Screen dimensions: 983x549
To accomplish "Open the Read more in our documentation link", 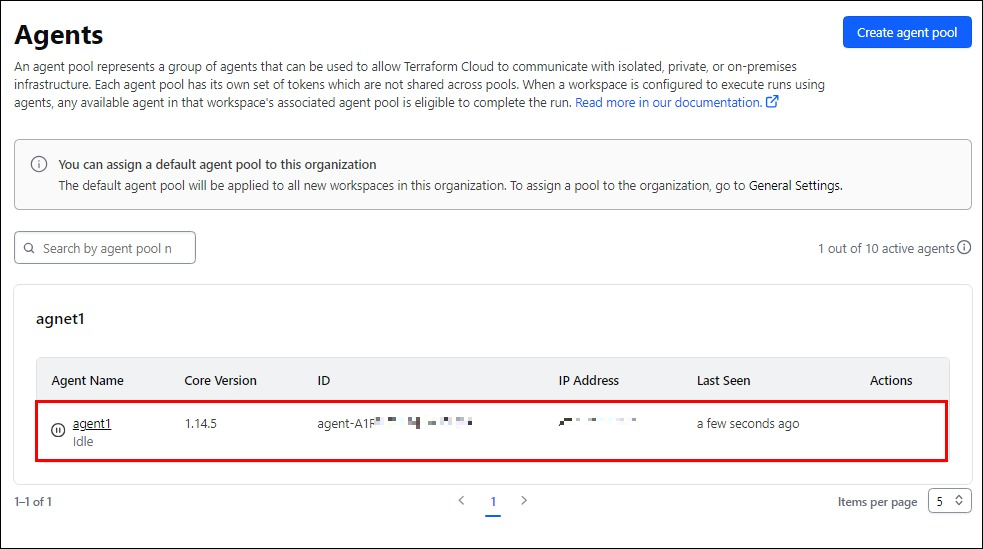I will (668, 103).
